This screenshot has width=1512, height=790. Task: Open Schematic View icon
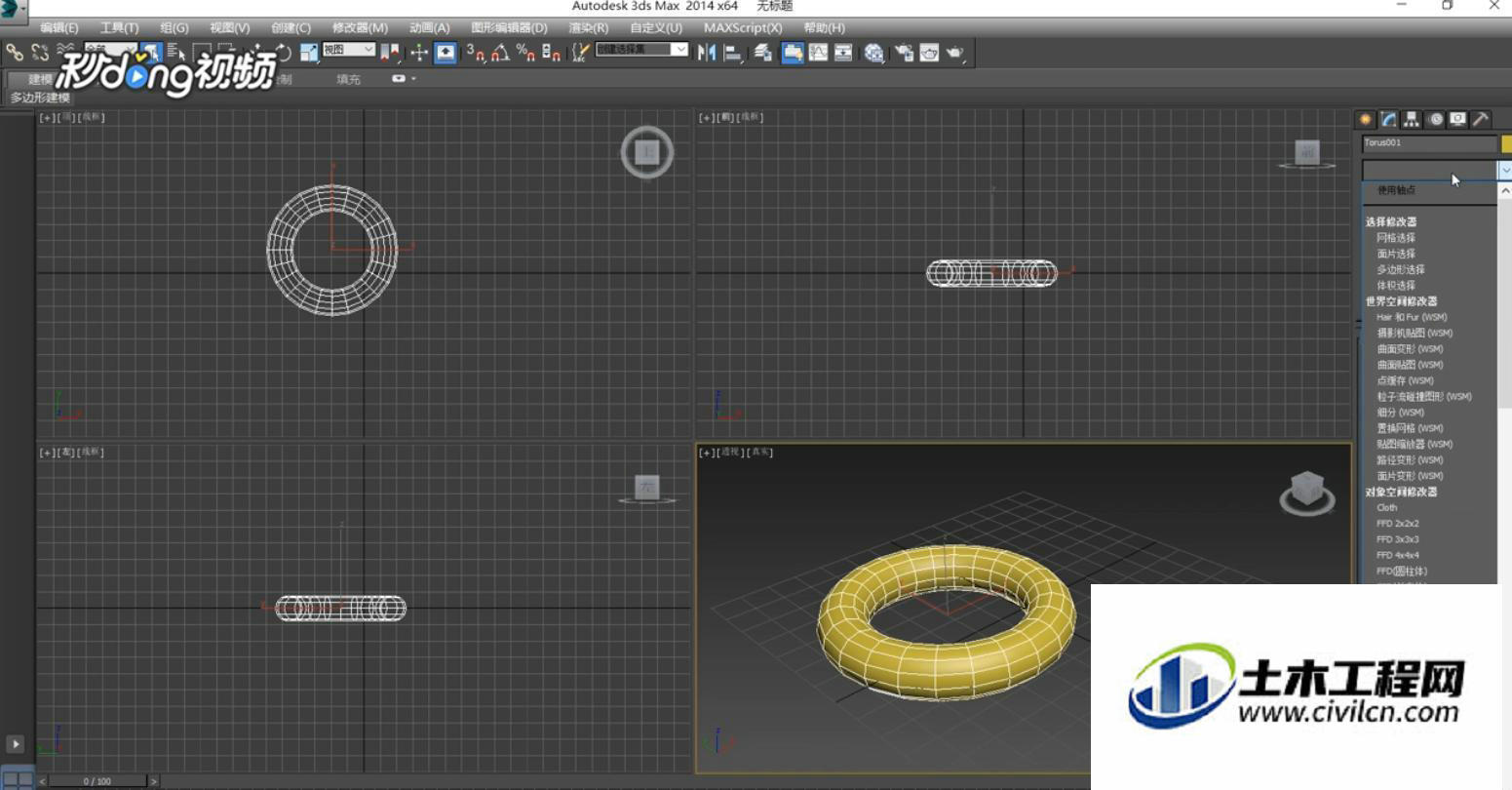pyautogui.click(x=843, y=53)
